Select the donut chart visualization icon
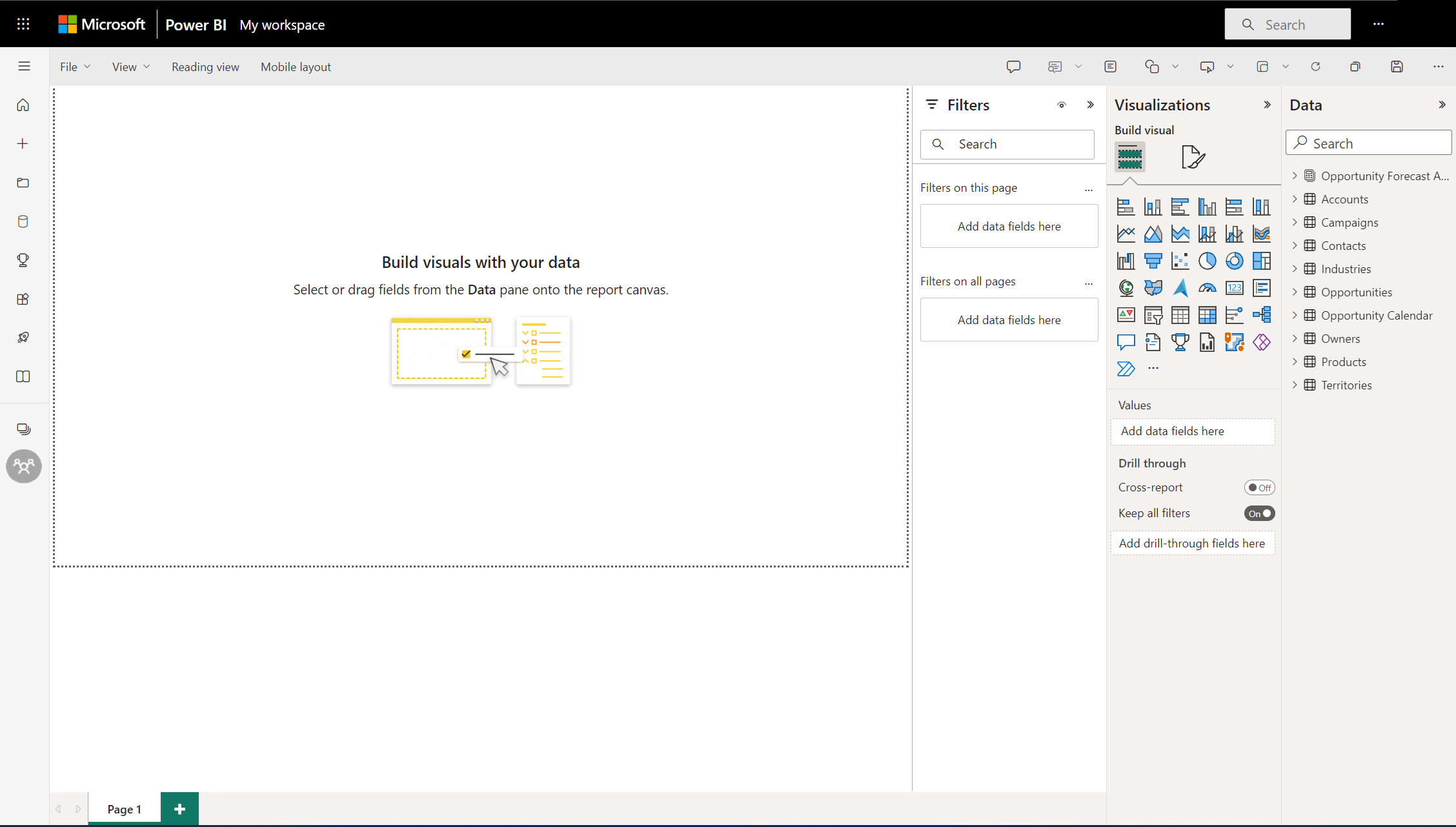The width and height of the screenshot is (1456, 827). pos(1234,261)
